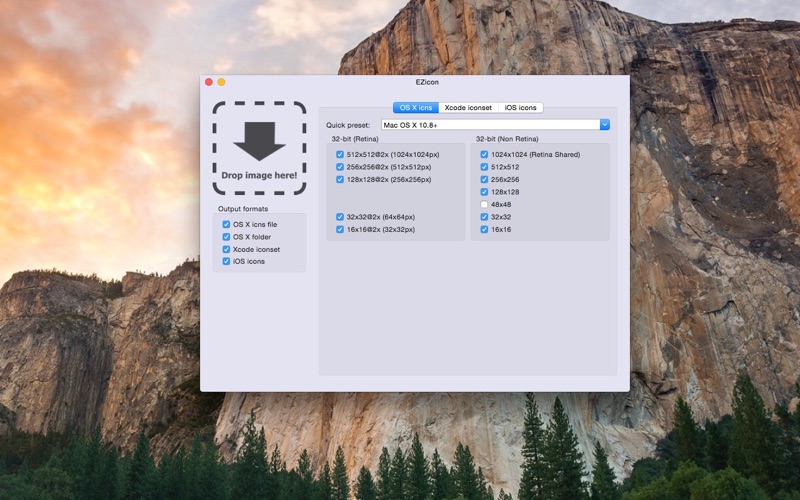This screenshot has height=500, width=800.
Task: Switch to the iOS icons tab
Action: [x=520, y=108]
